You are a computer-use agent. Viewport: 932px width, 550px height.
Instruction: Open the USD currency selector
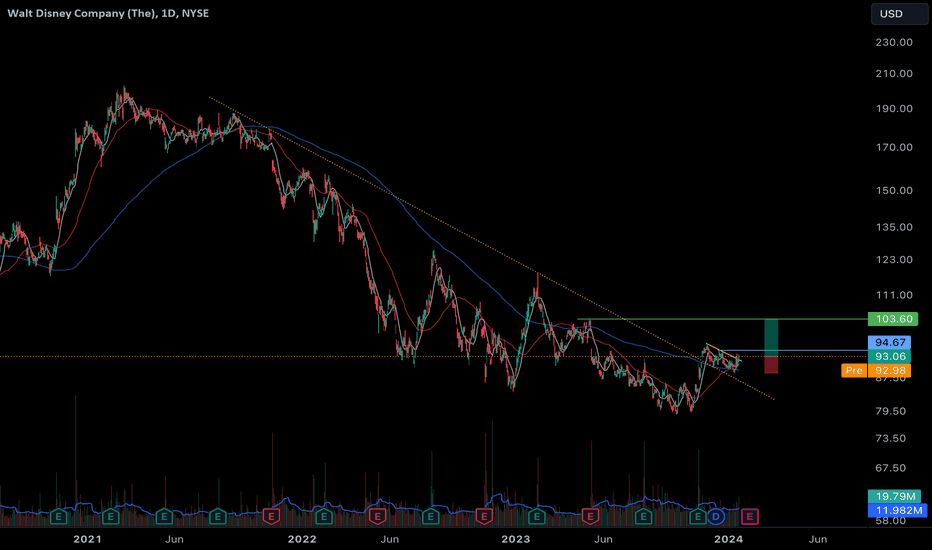(899, 14)
